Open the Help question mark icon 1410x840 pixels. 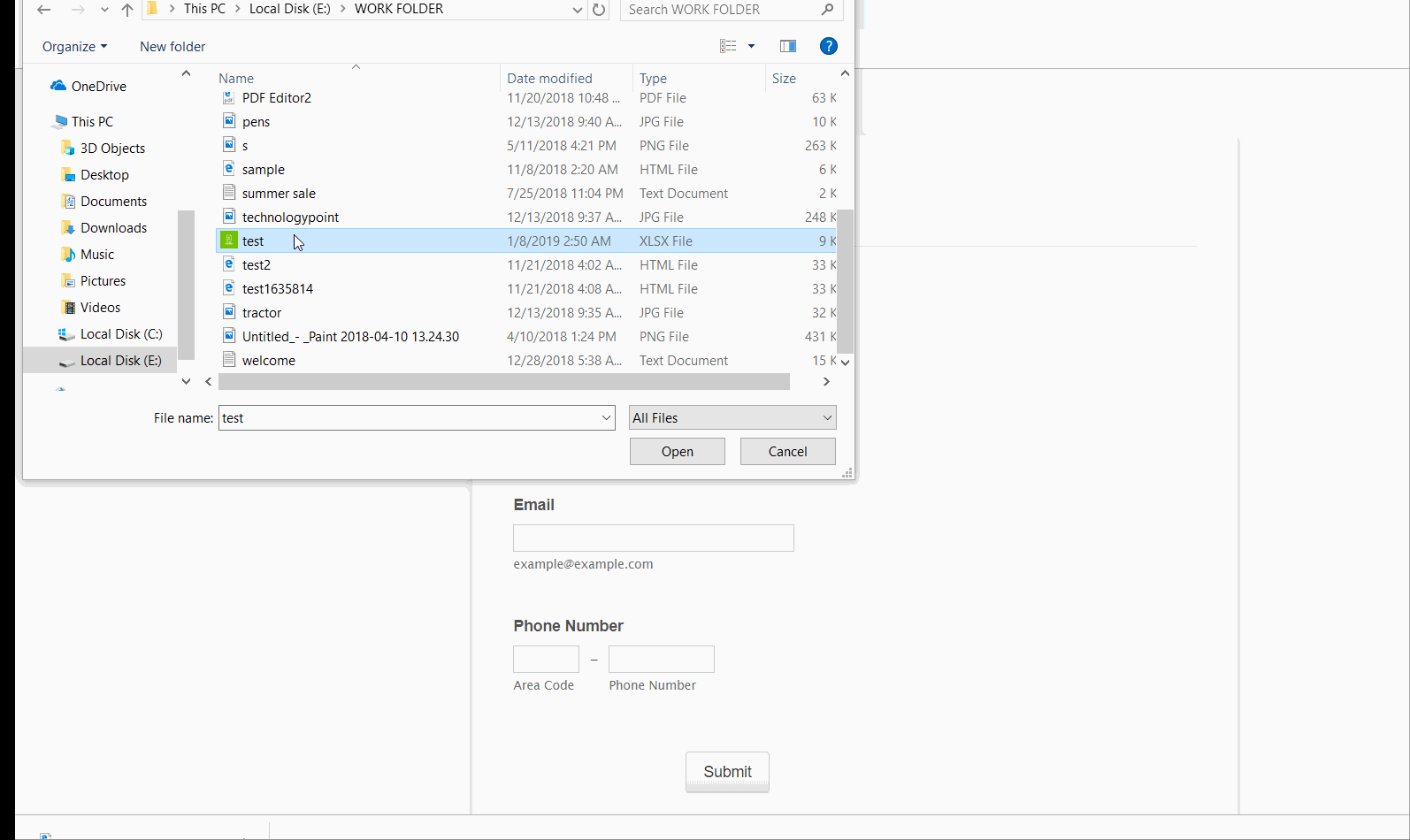point(828,46)
